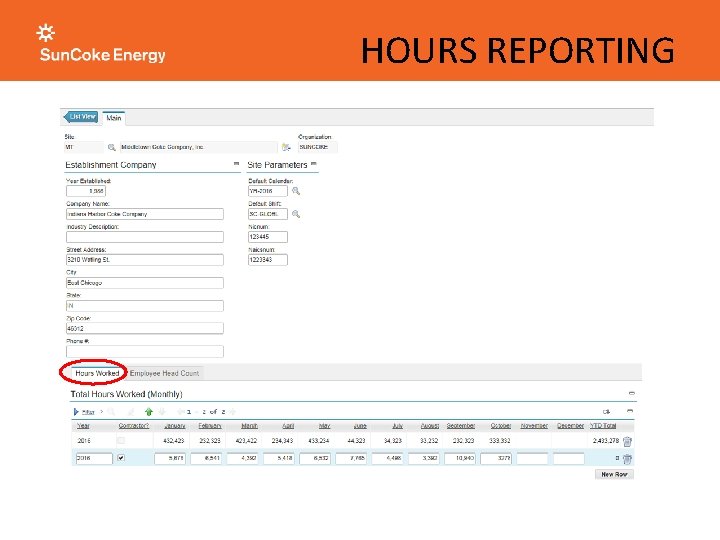Sort by October column header

[501, 426]
